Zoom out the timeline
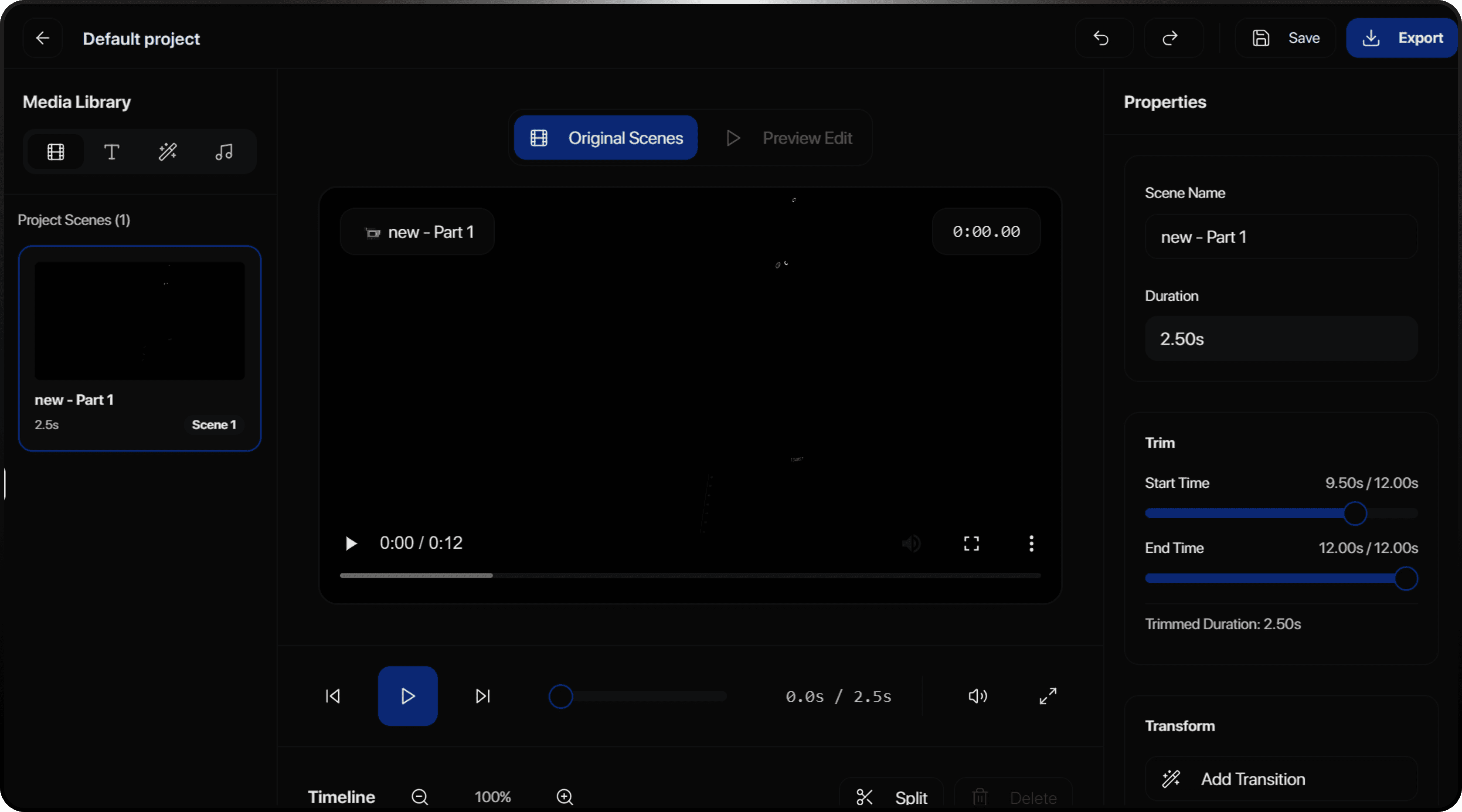This screenshot has width=1462, height=812. [x=420, y=797]
